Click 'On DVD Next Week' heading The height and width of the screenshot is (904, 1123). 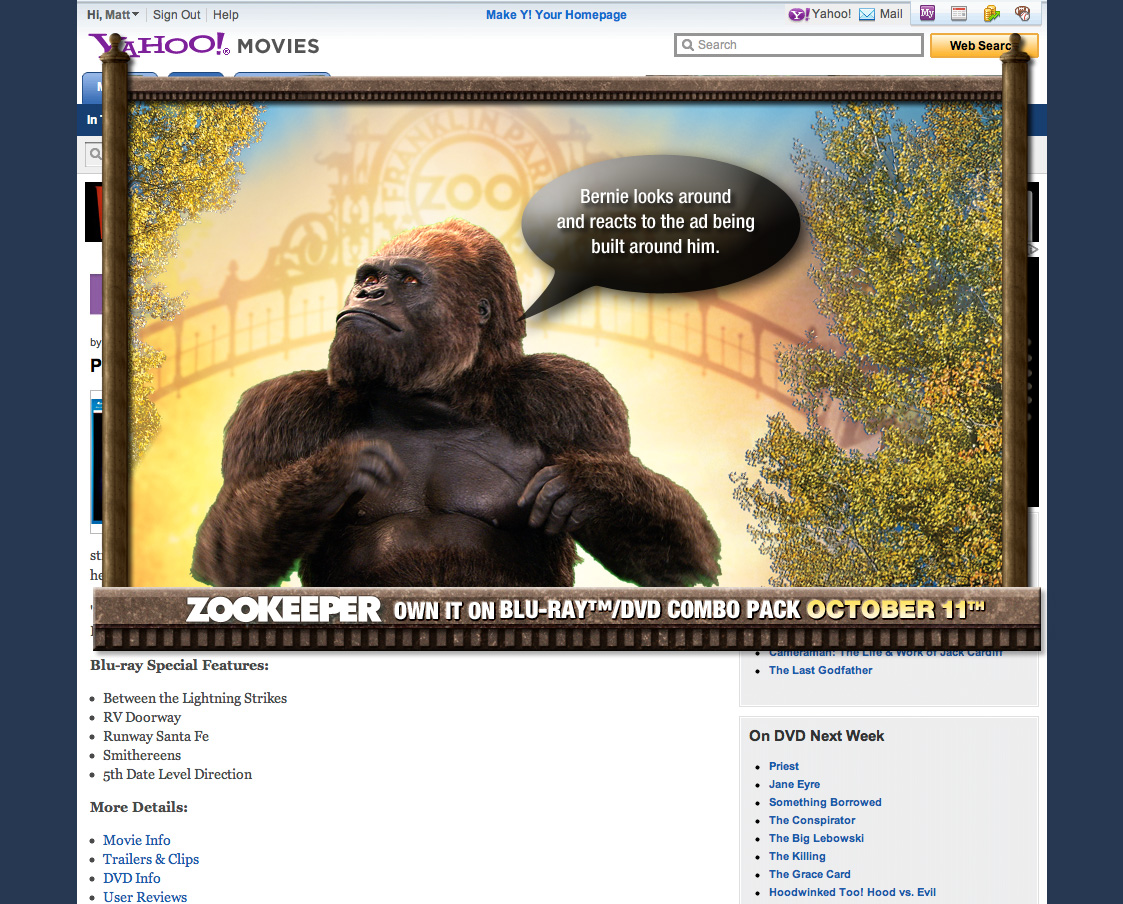(x=816, y=736)
